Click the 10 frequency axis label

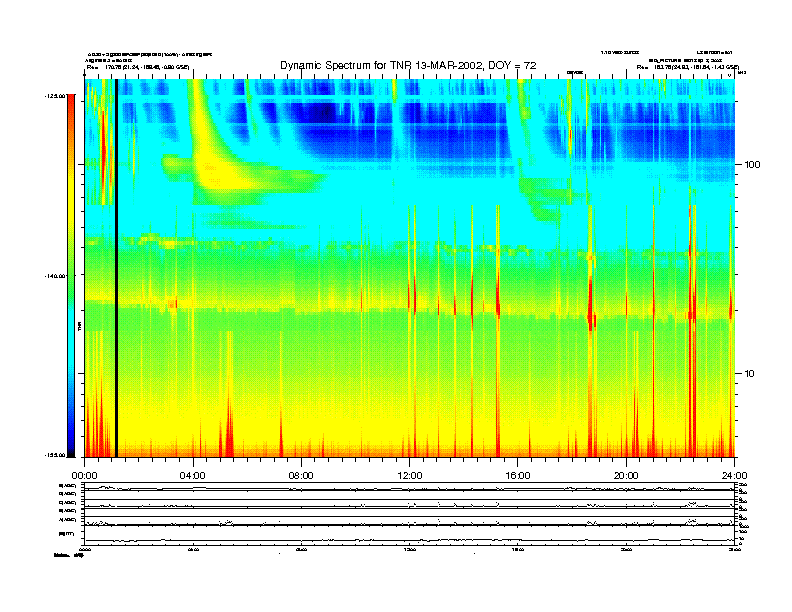[750, 374]
